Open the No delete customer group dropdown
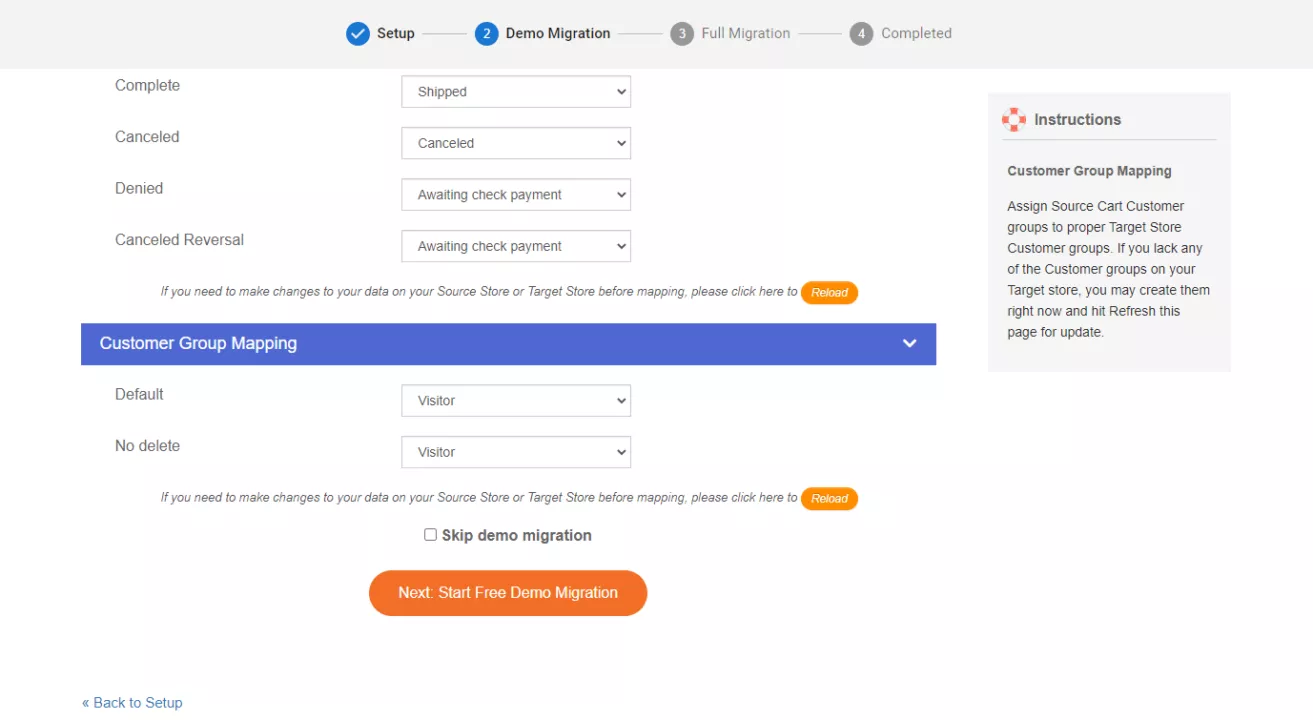 coord(515,451)
